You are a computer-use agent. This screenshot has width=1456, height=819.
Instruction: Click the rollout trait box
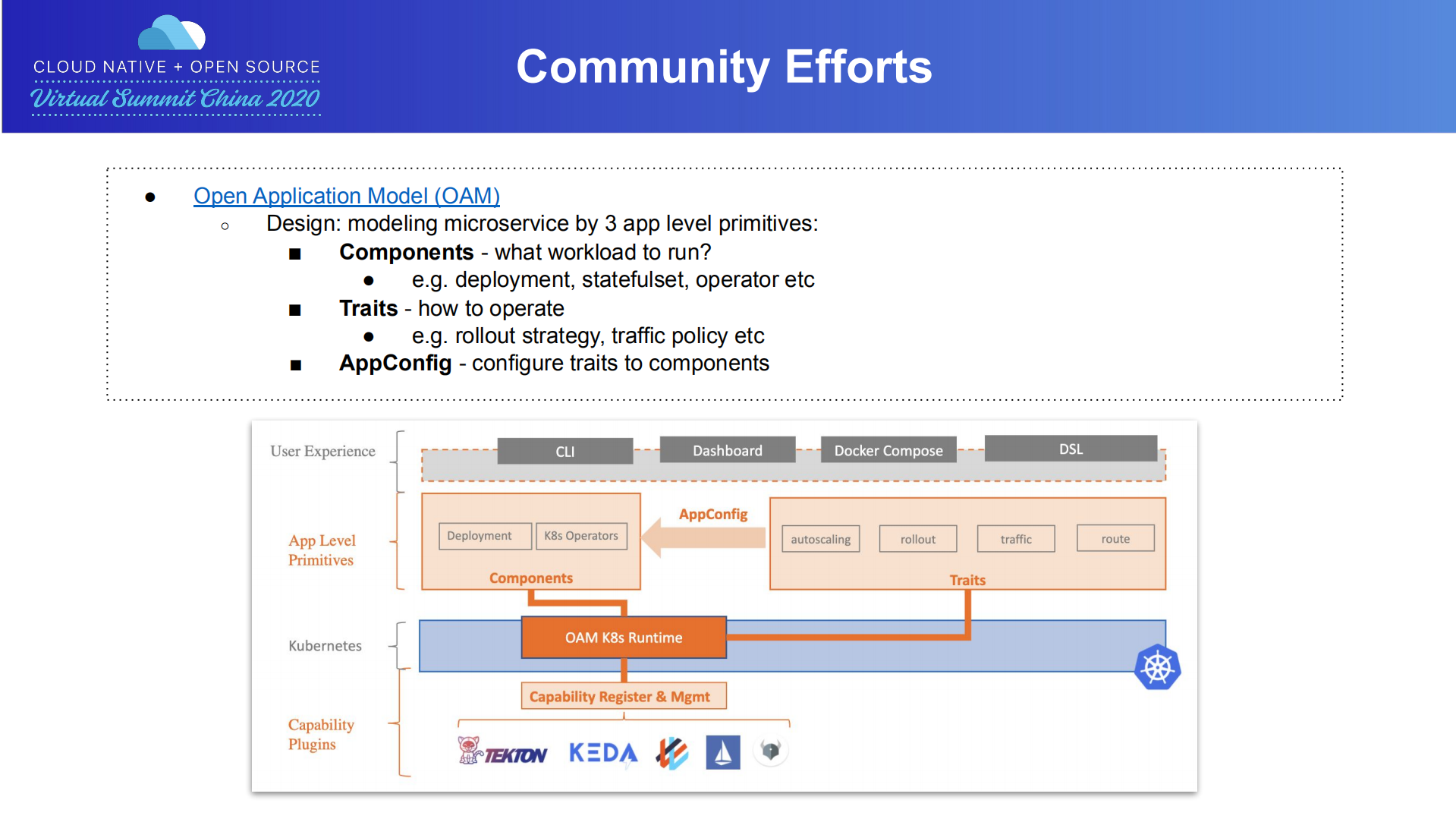tap(918, 539)
